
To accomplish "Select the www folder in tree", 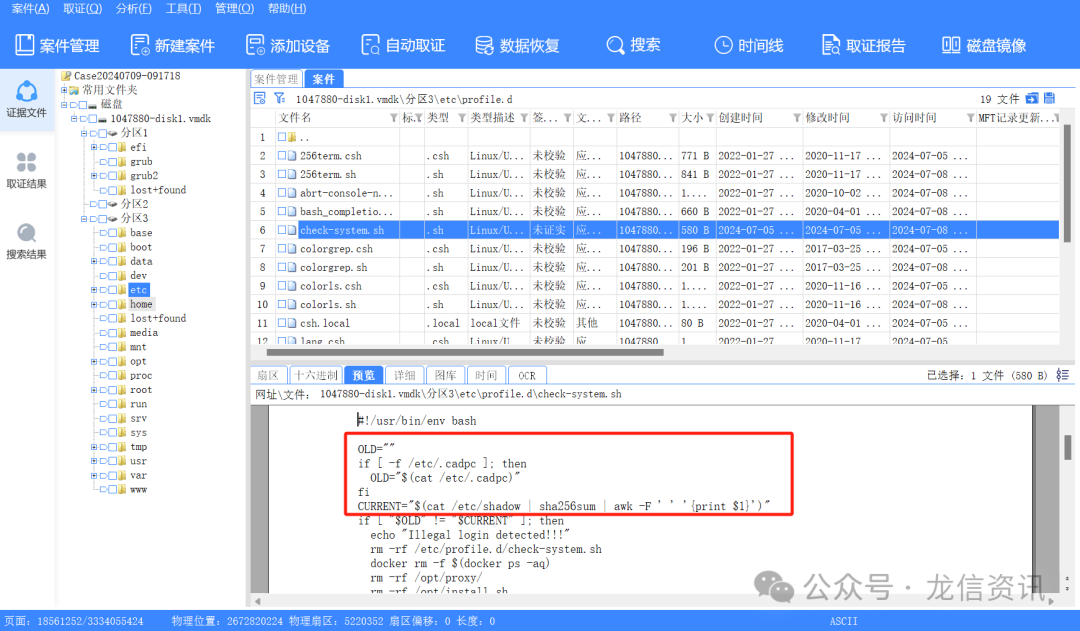I will coord(138,490).
